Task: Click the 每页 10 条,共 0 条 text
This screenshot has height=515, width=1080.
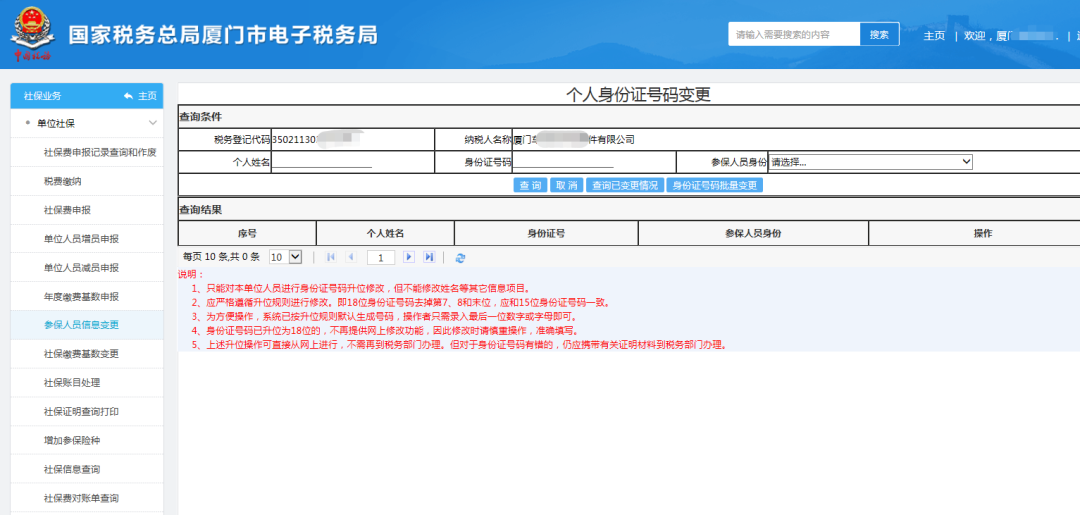Action: (x=221, y=257)
